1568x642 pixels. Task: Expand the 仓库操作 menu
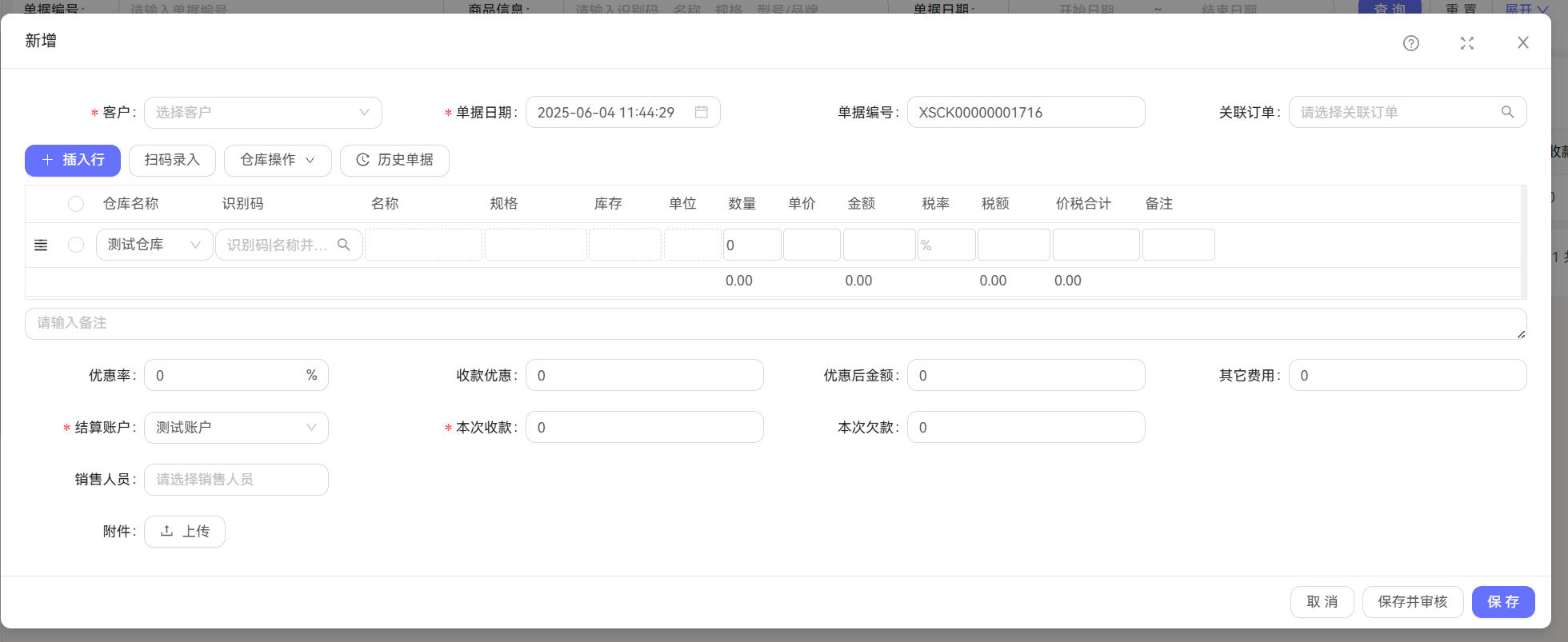click(278, 160)
